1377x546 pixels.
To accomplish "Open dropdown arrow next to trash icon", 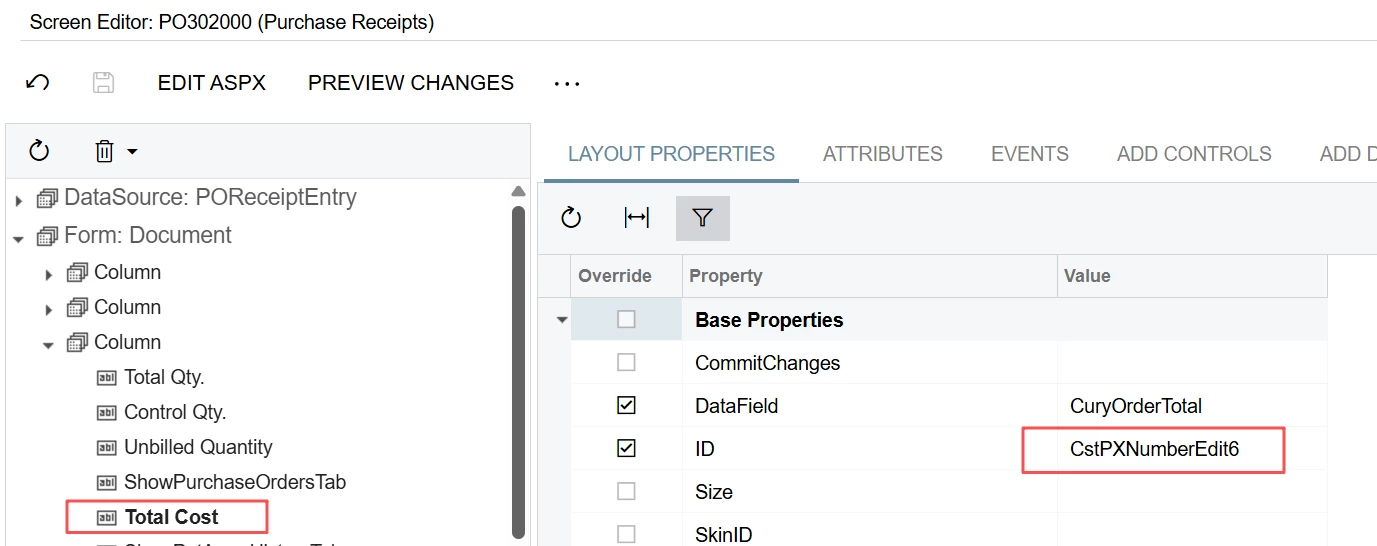I will coord(132,152).
